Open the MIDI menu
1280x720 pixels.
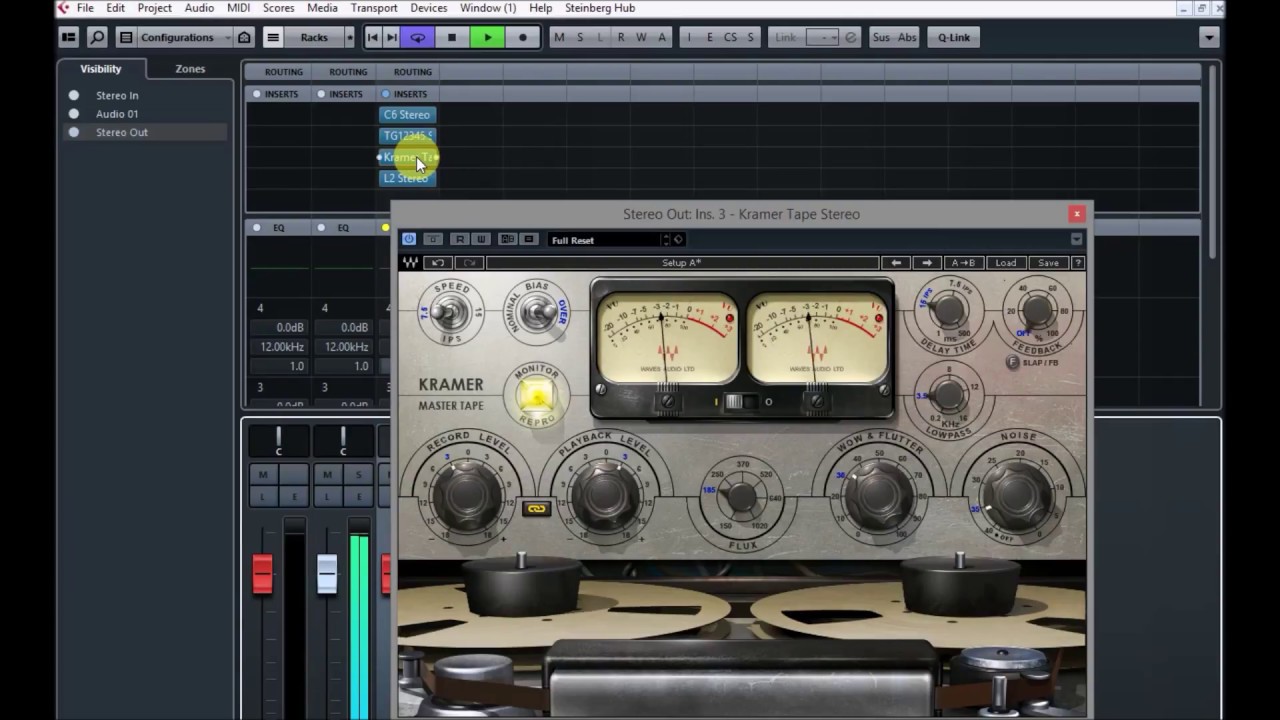[238, 8]
